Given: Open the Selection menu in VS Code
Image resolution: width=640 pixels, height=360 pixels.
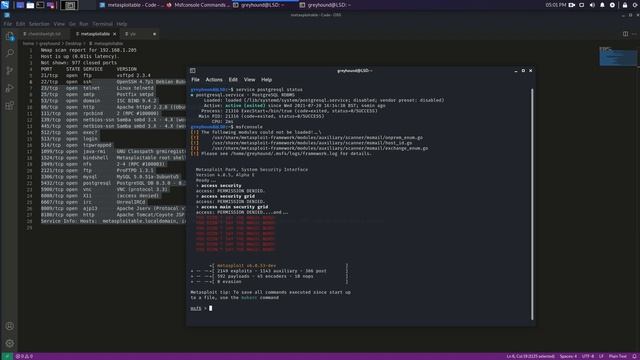Looking at the screenshot, I should point(39,24).
